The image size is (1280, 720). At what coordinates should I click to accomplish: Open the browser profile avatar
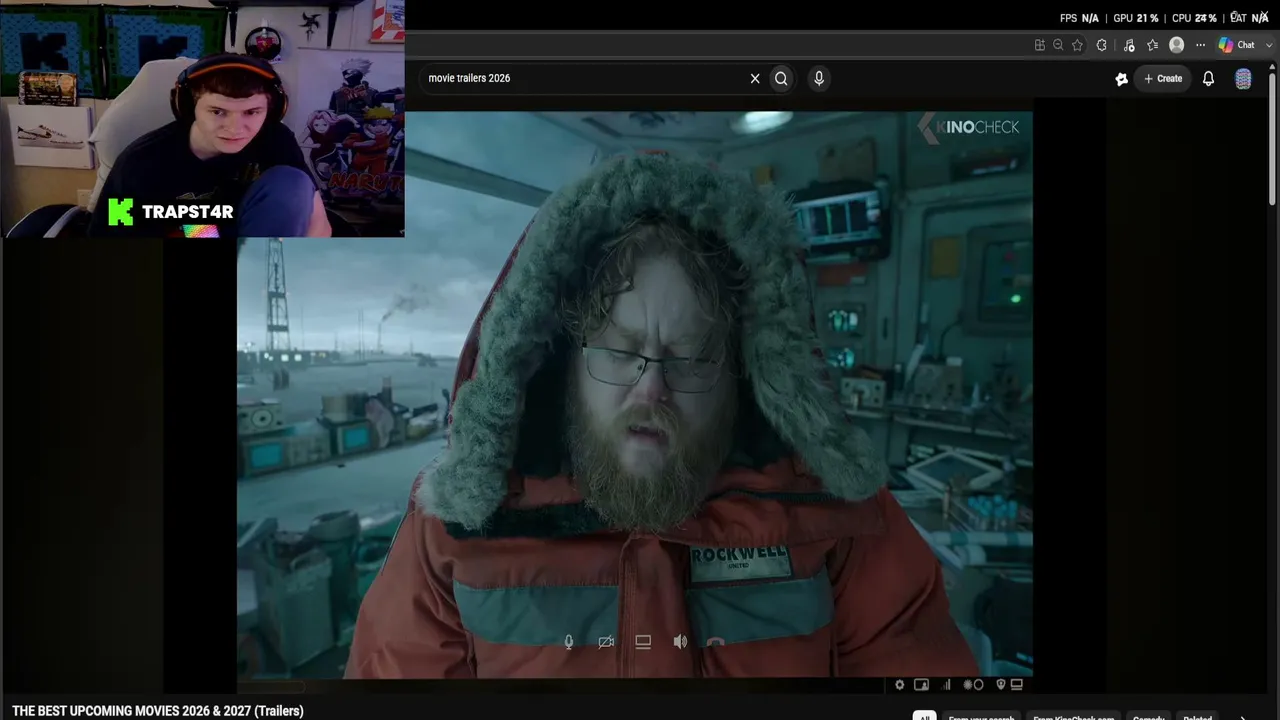click(1177, 45)
